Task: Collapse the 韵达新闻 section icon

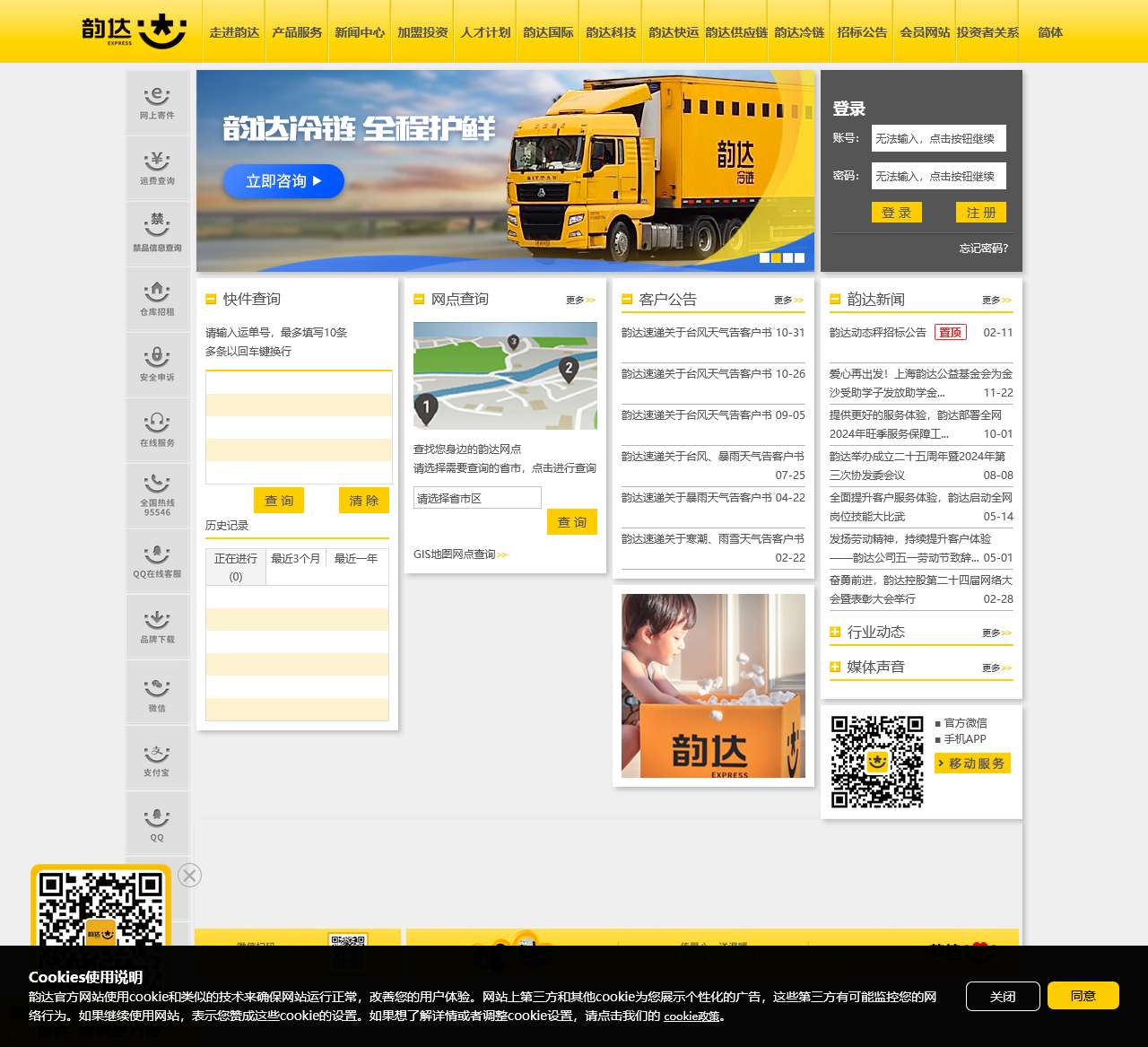Action: (835, 299)
